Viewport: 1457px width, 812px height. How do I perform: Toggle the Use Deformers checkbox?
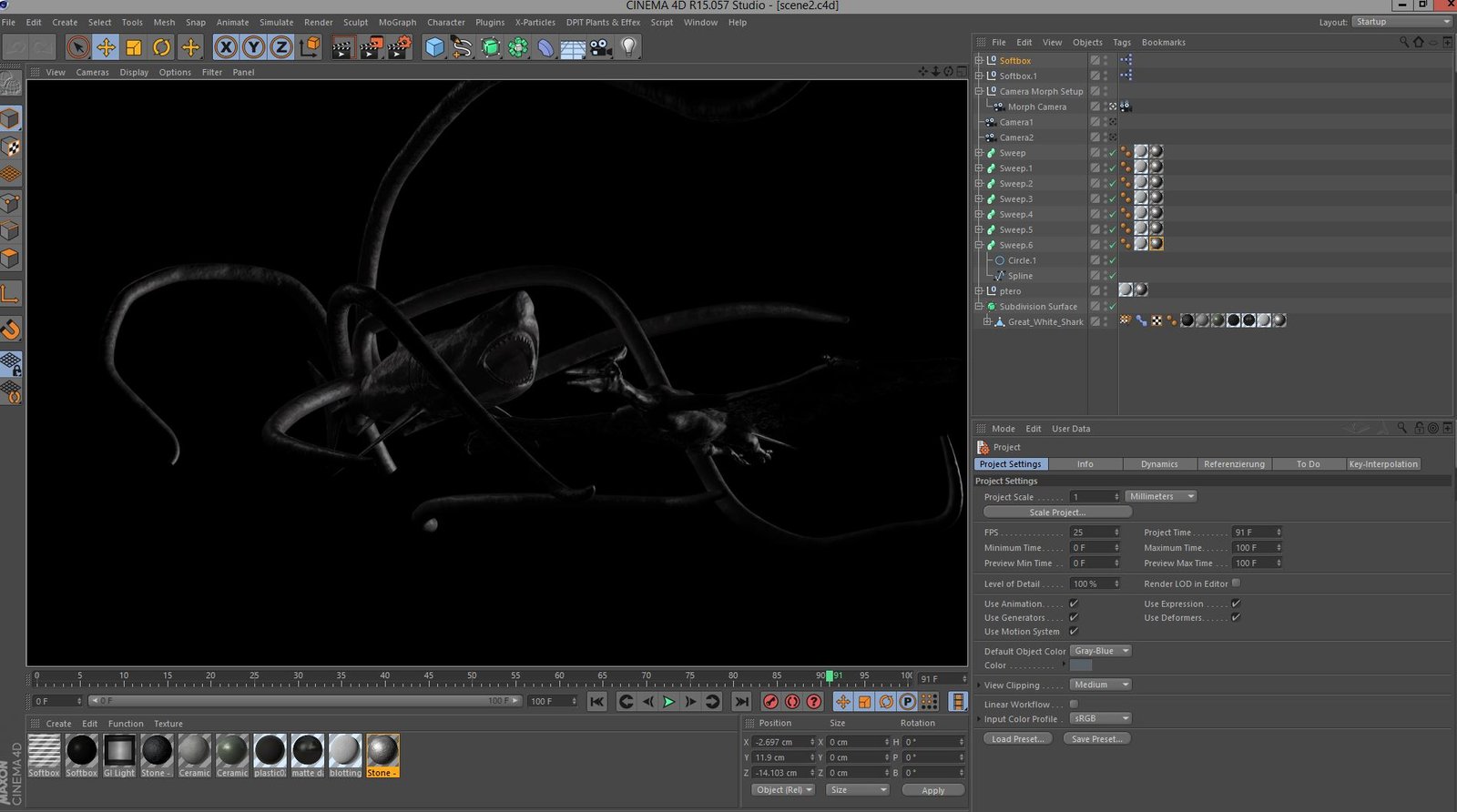[x=1236, y=617]
